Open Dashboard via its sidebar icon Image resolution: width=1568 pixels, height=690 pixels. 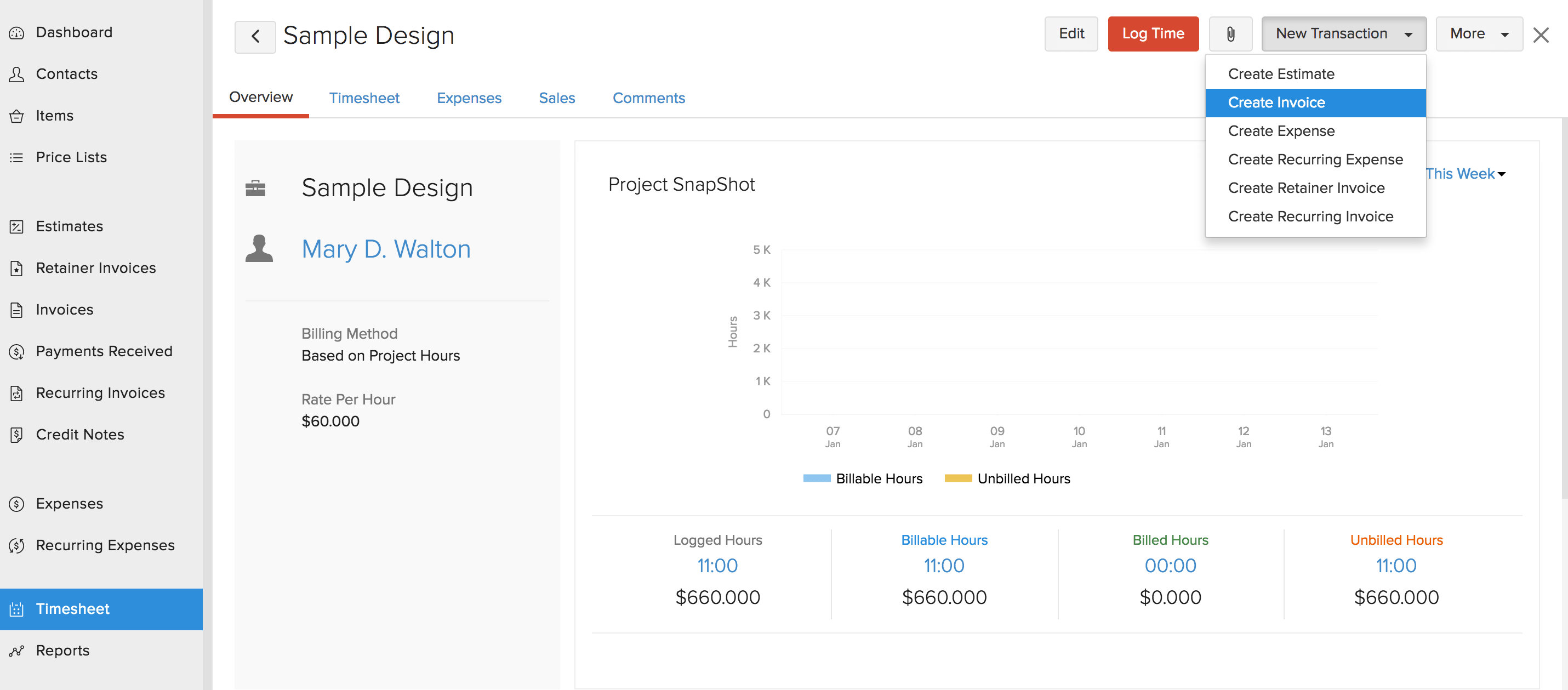(16, 33)
